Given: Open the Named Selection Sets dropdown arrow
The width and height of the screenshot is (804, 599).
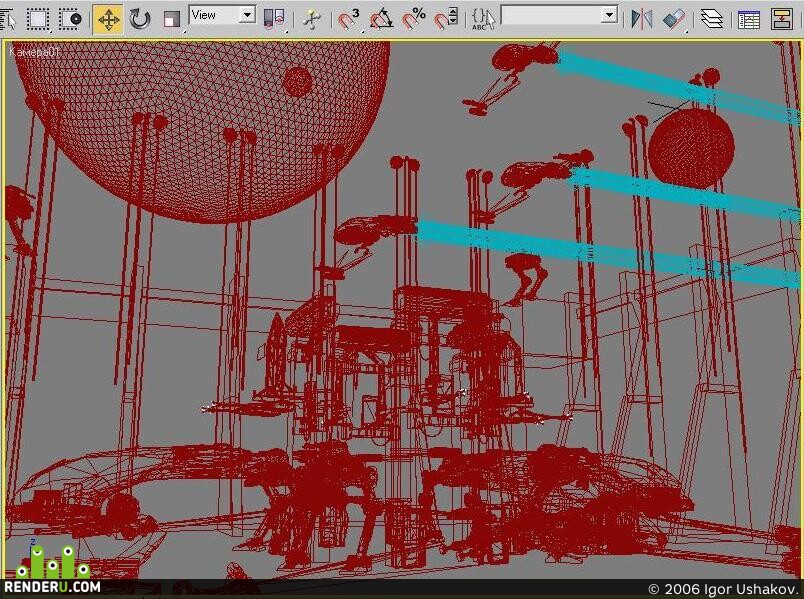Looking at the screenshot, I should pos(609,15).
